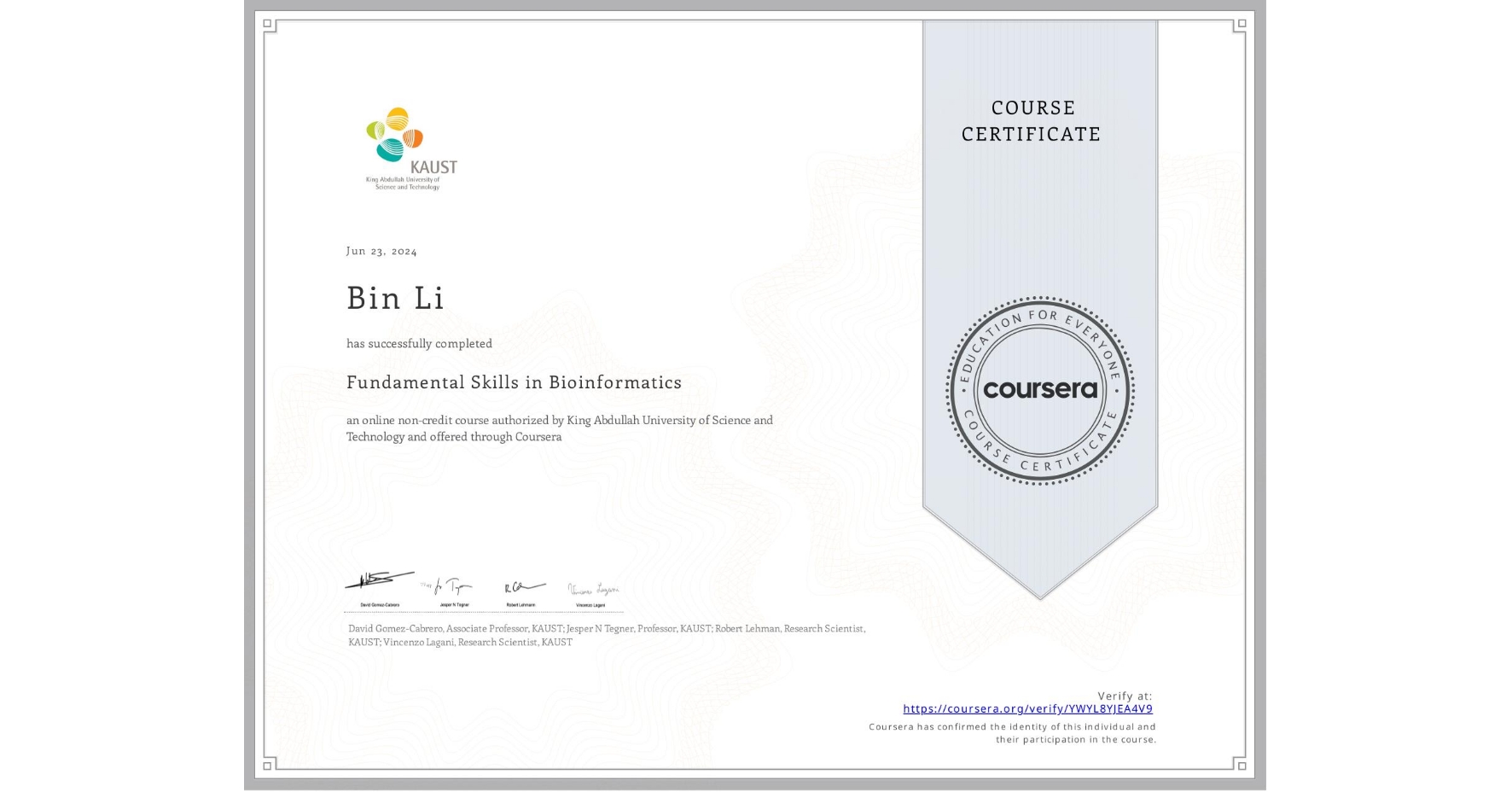Select David Gomez-Cabrero's signature
Viewport: 1512px width, 792px height.
[x=375, y=580]
